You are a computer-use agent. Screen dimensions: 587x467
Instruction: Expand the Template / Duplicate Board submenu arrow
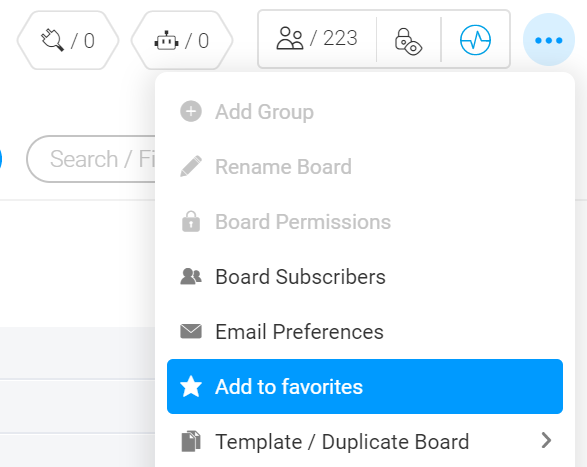point(547,440)
